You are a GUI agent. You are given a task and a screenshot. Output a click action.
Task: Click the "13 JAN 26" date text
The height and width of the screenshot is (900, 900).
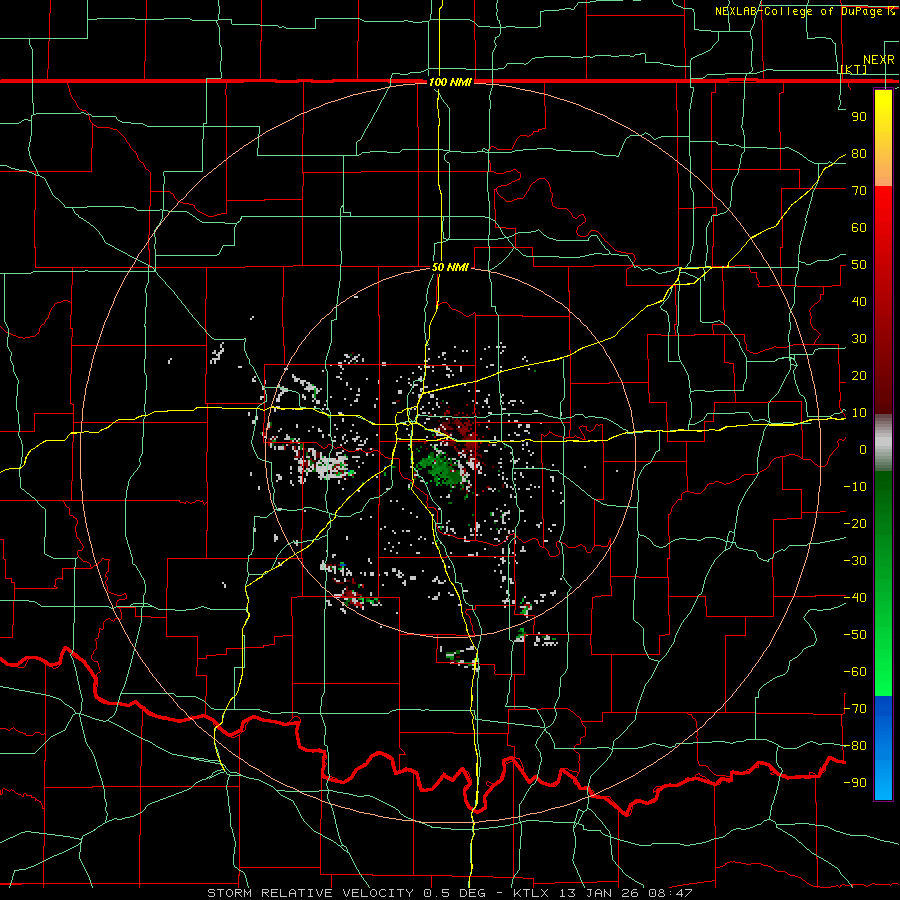click(x=599, y=893)
